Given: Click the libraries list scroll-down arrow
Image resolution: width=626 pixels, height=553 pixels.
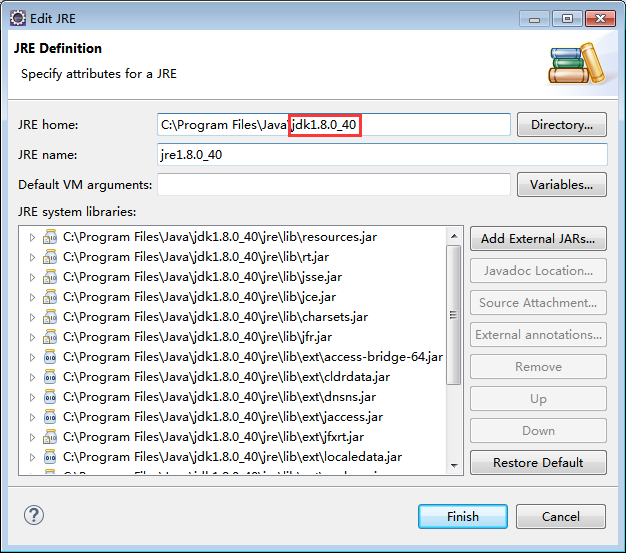Looking at the screenshot, I should [x=454, y=465].
